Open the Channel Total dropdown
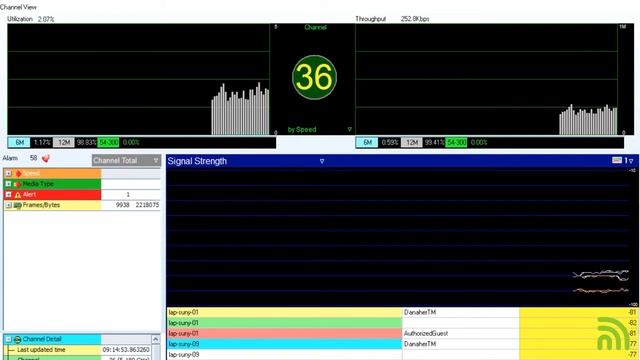Screen dimensions: 640x360 pyautogui.click(x=126, y=160)
